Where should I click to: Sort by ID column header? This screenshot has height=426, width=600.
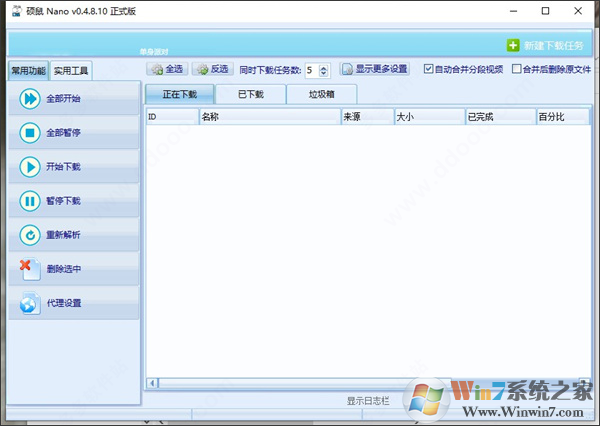173,117
